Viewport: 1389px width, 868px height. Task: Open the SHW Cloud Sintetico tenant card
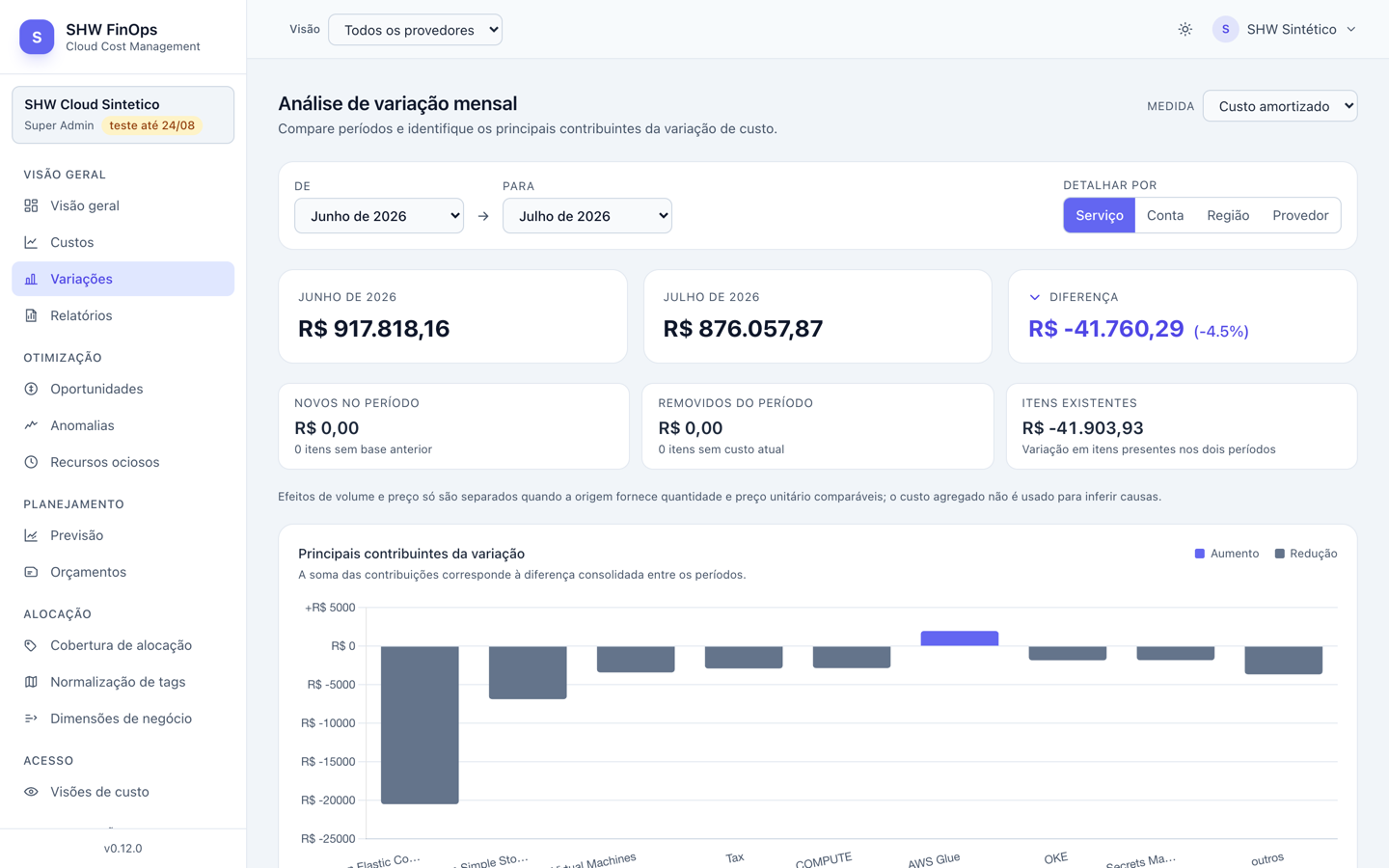[123, 115]
